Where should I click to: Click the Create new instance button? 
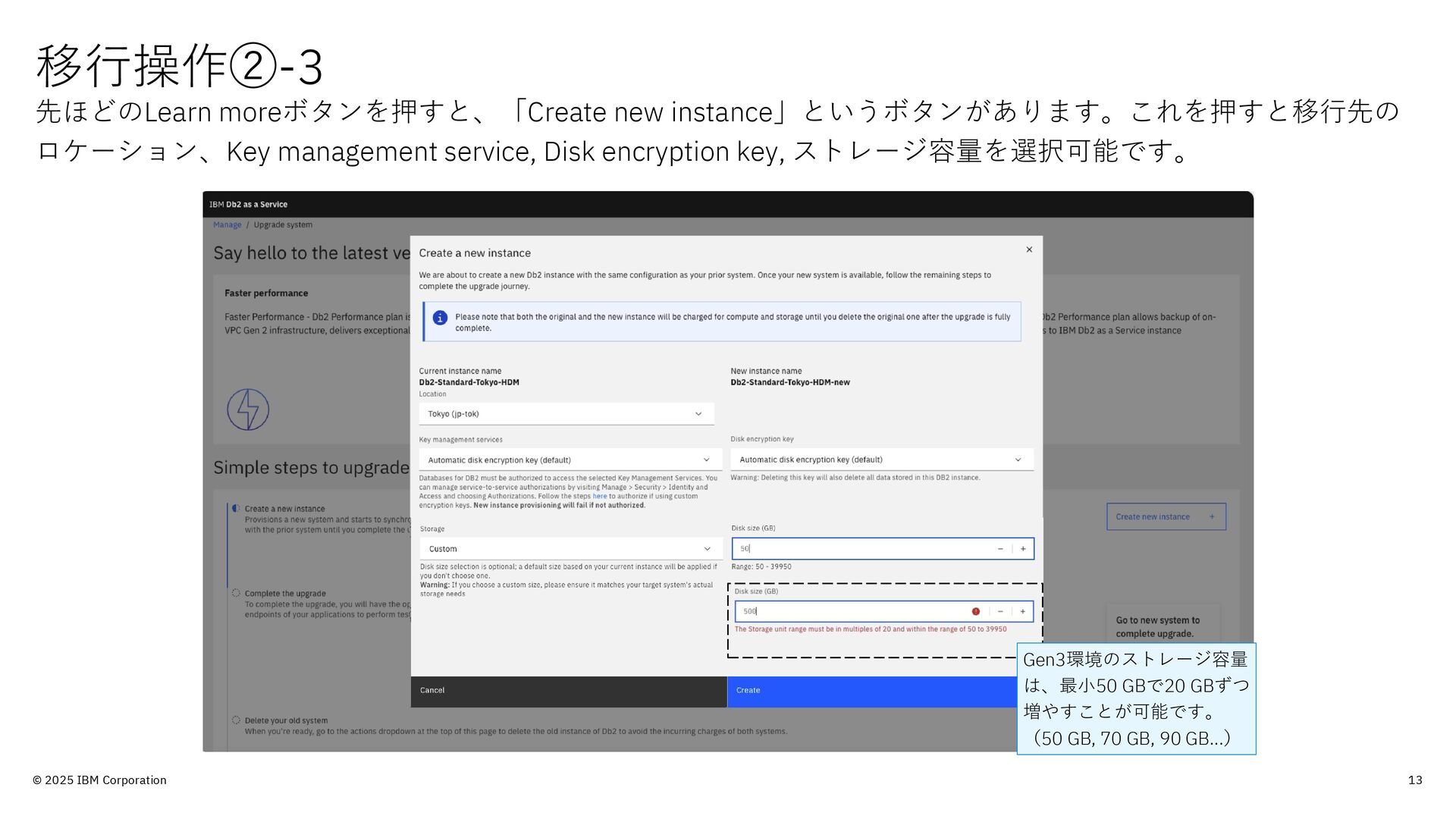coord(1166,516)
